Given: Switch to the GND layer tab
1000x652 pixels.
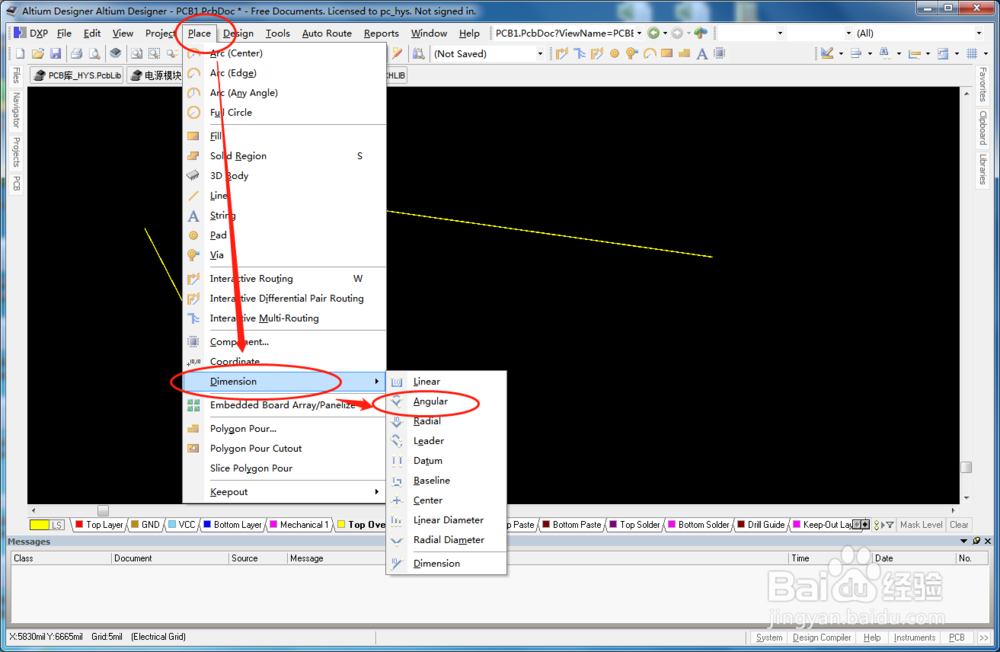Looking at the screenshot, I should point(145,524).
